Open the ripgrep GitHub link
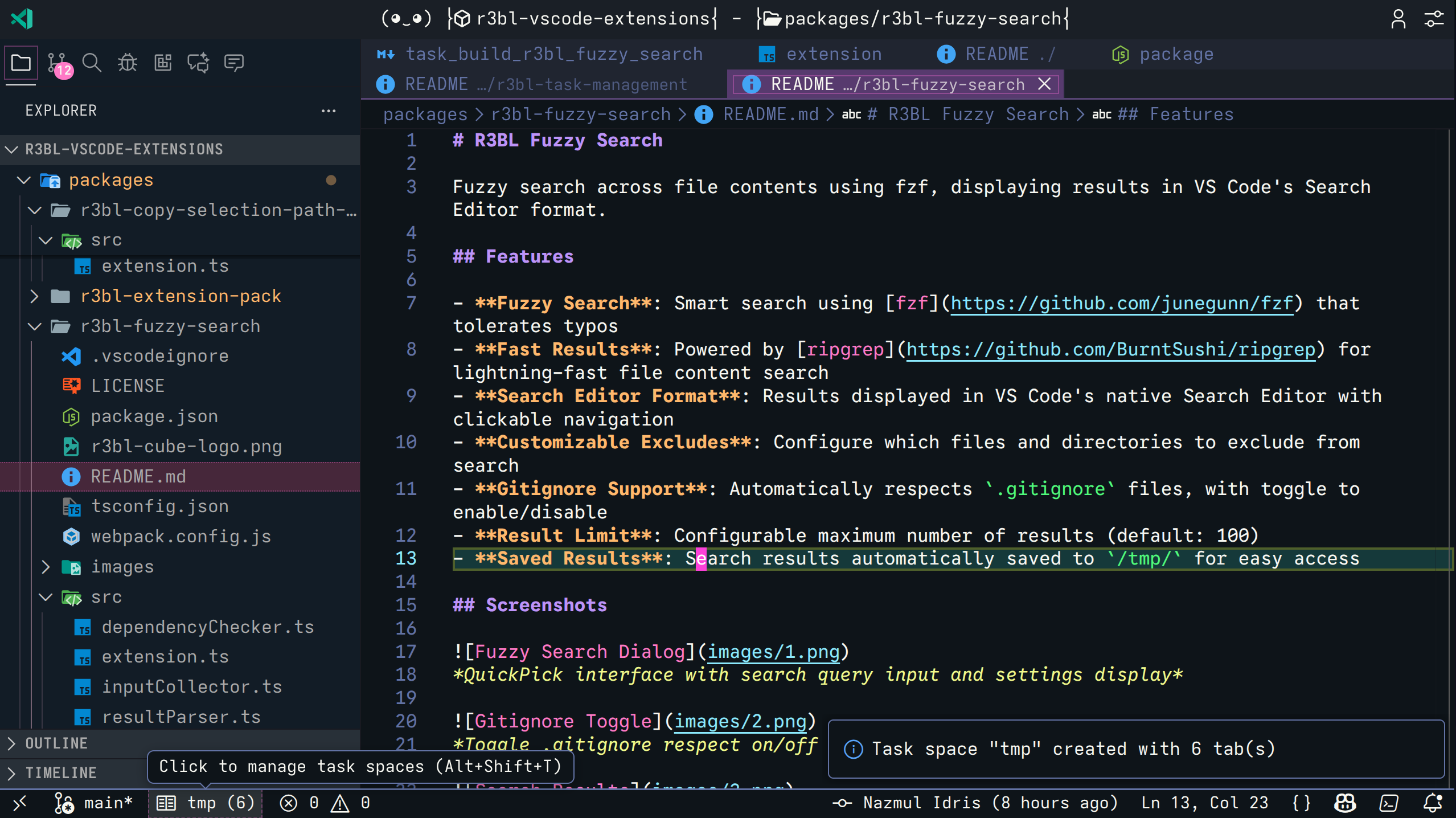1456x818 pixels. 1110,350
